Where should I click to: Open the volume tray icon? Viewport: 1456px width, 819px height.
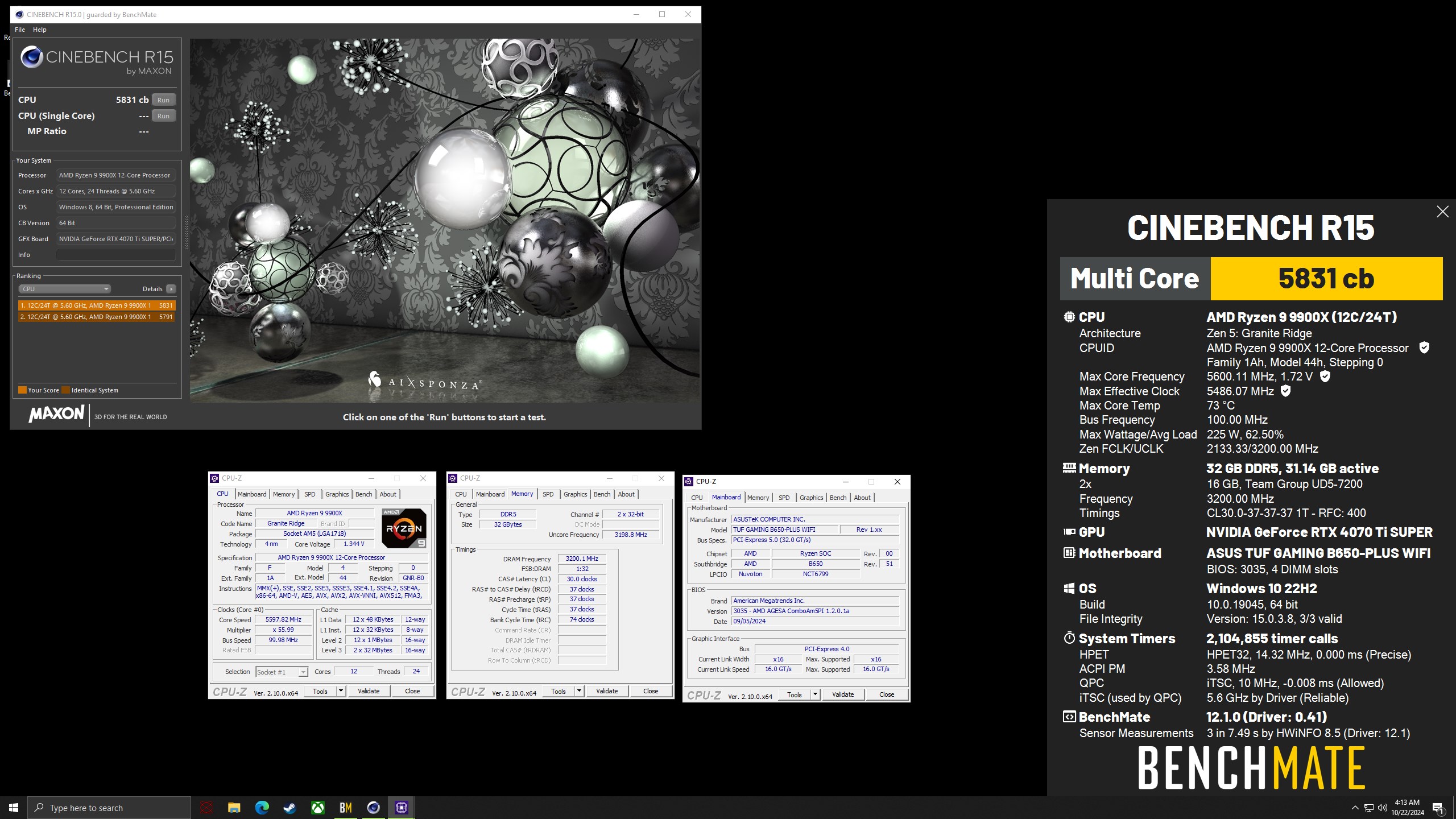coord(1383,808)
